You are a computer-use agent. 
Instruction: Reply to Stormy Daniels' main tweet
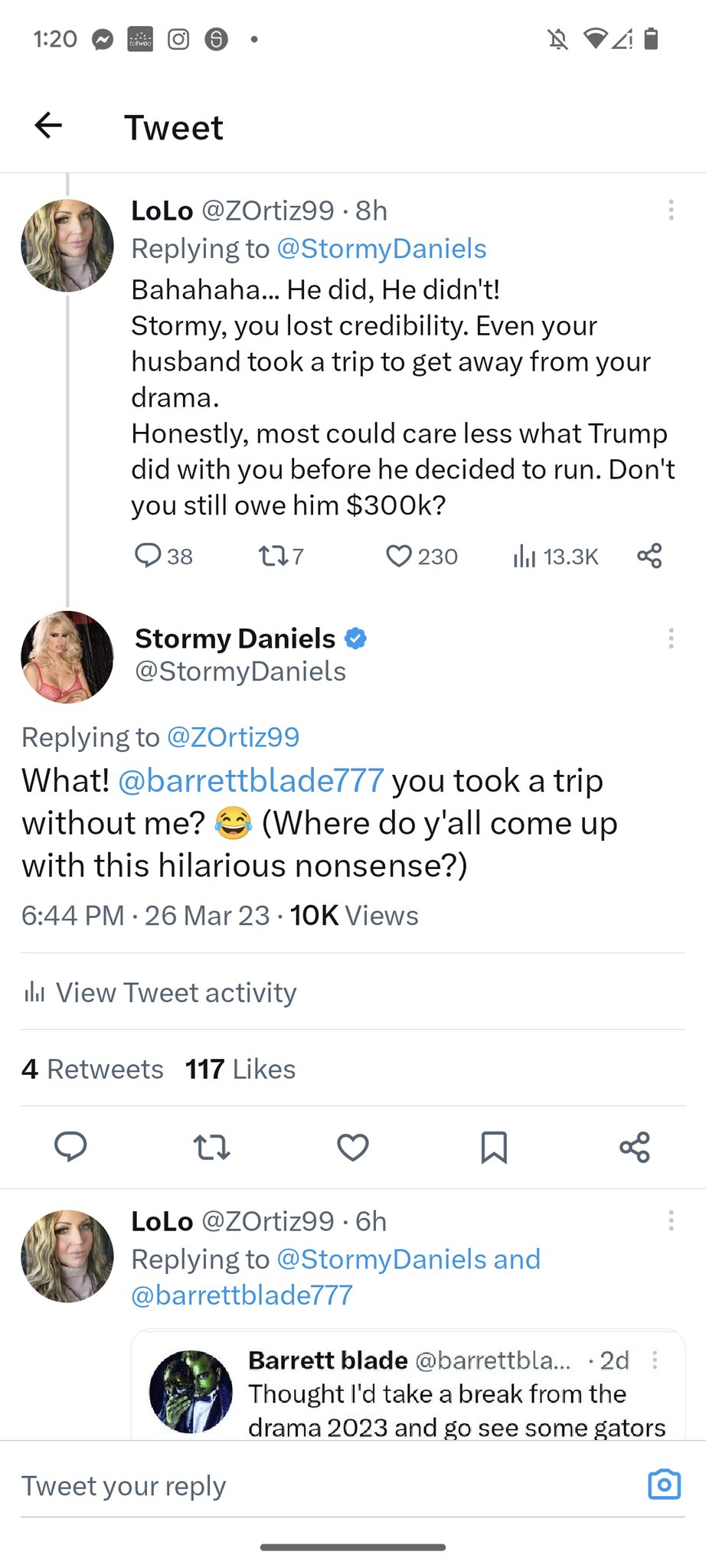[x=70, y=1147]
